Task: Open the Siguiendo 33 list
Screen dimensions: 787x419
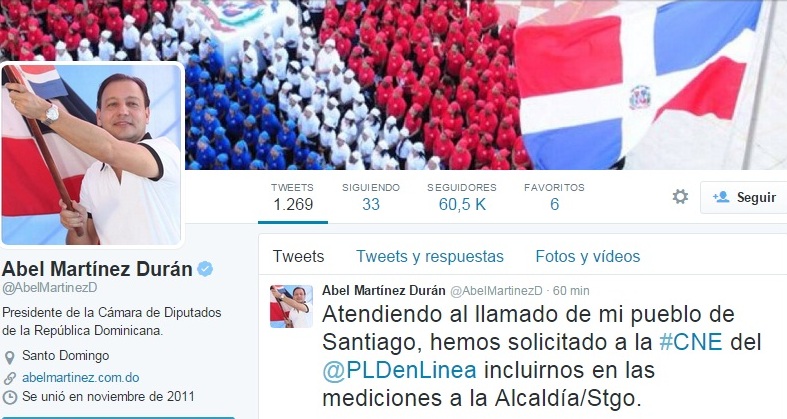Action: click(x=371, y=197)
